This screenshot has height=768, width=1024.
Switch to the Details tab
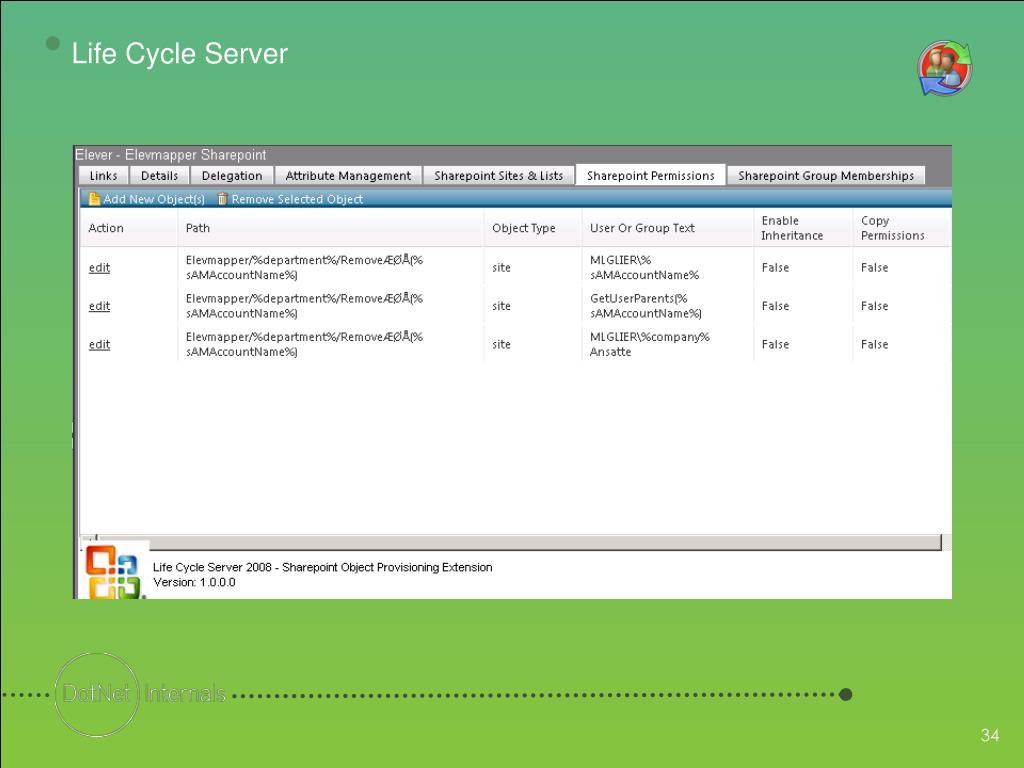pos(159,176)
